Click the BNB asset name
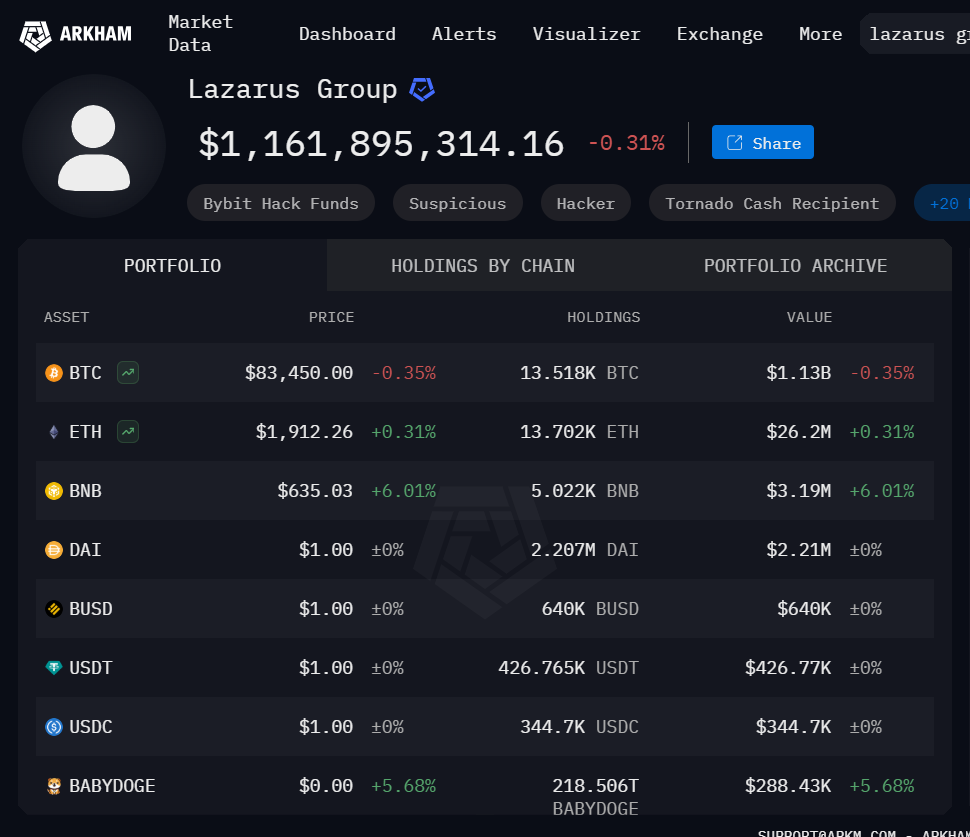The height and width of the screenshot is (837, 970). [x=85, y=491]
